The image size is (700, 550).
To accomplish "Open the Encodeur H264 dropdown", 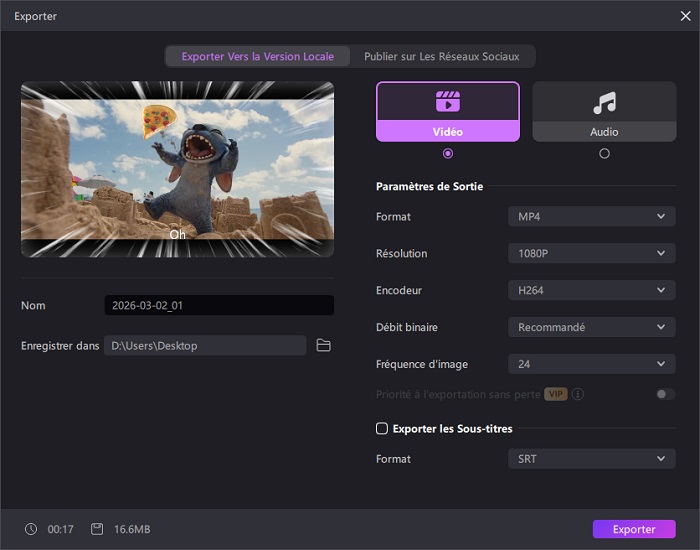I will click(x=592, y=290).
